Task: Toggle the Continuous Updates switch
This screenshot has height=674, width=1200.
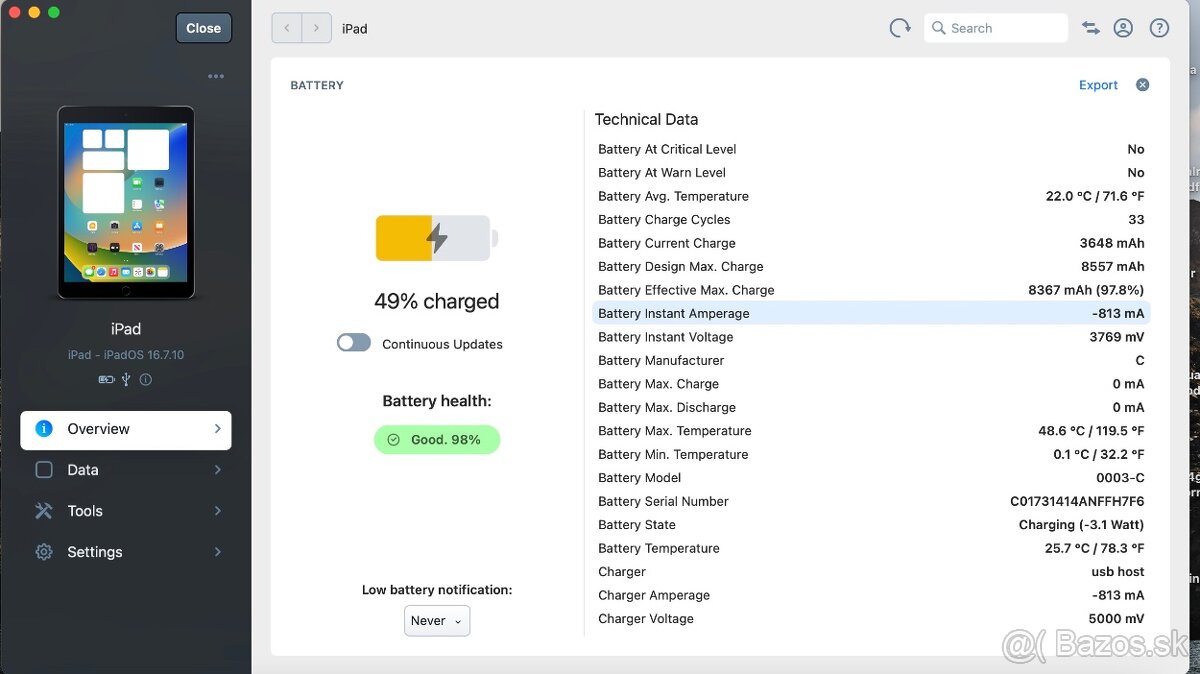Action: click(x=354, y=343)
